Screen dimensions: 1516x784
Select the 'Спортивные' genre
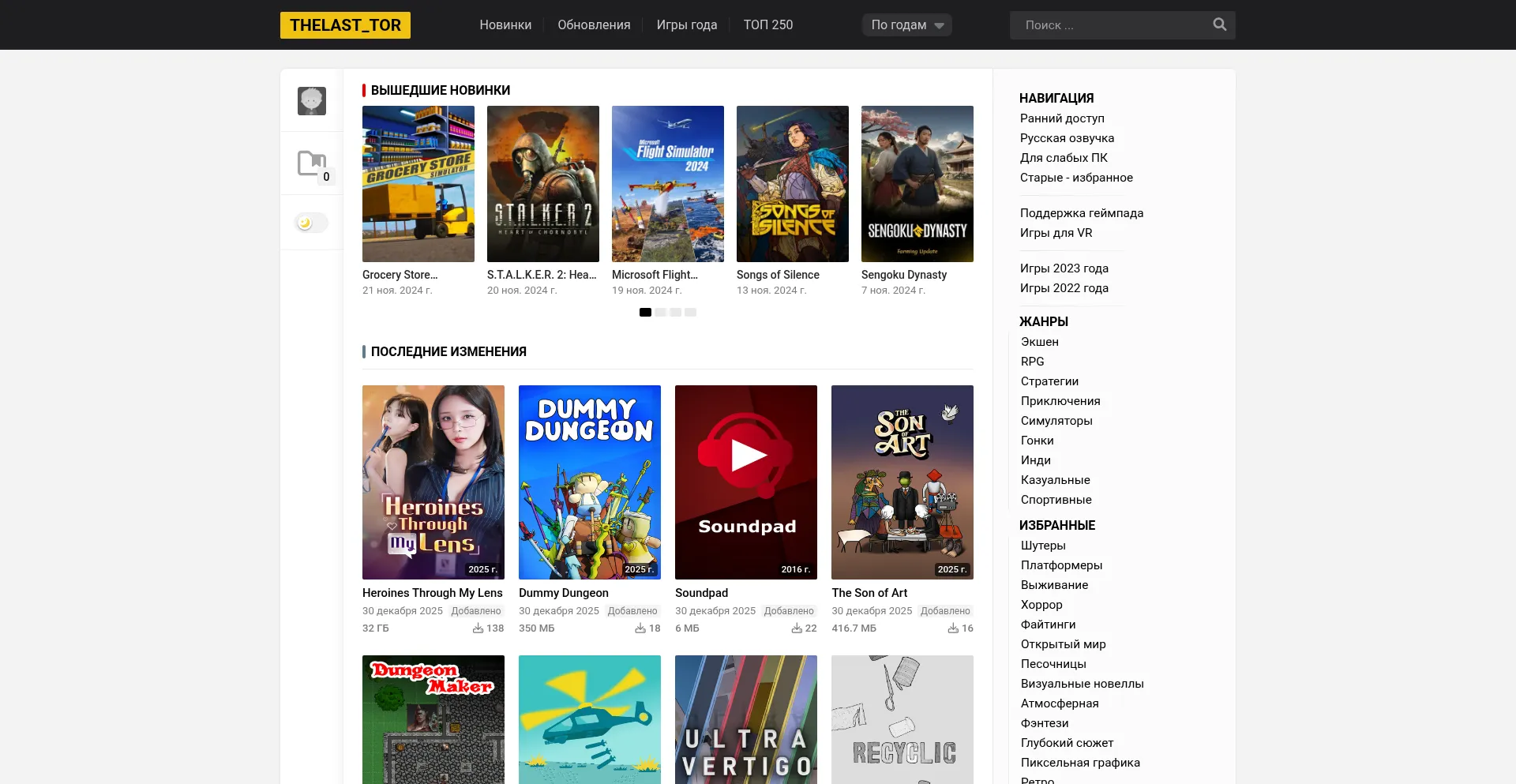[1056, 500]
